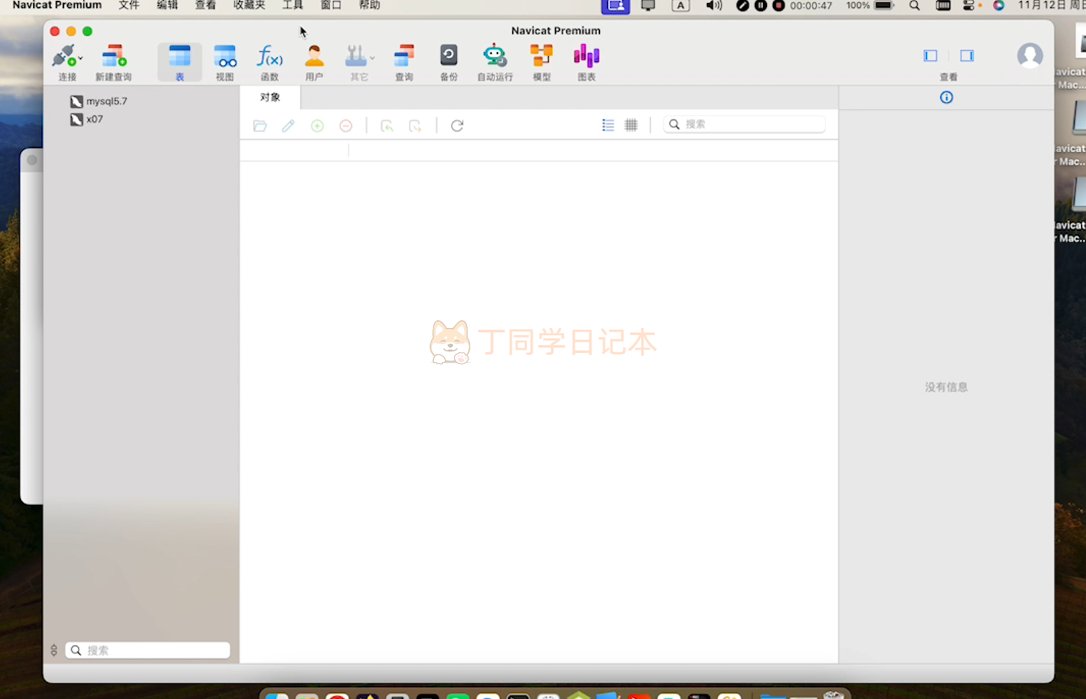Click the Connection (连接) plug icon
Viewport: 1086px width, 699px height.
63,56
